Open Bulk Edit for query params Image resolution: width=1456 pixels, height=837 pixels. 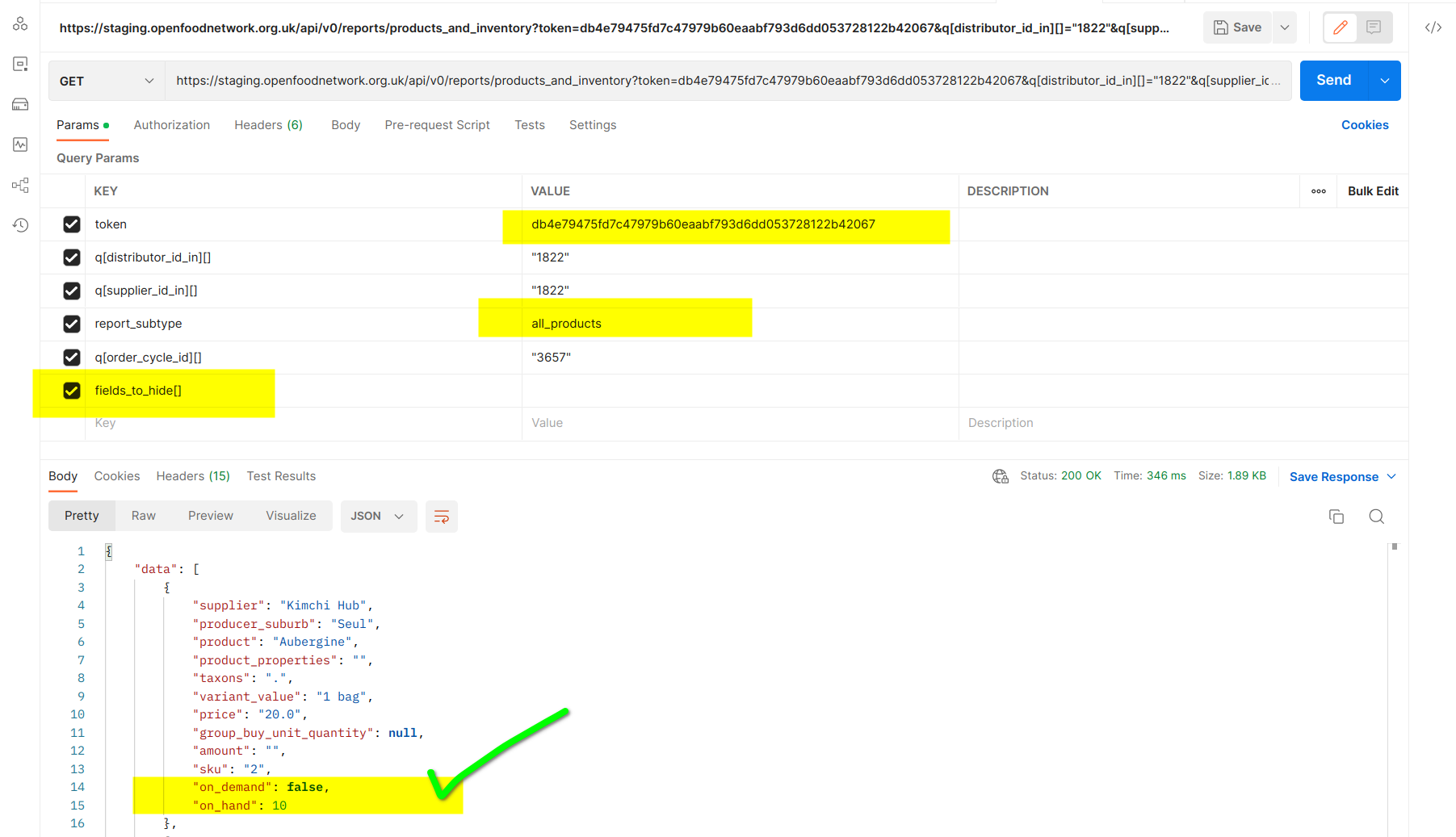click(x=1372, y=191)
